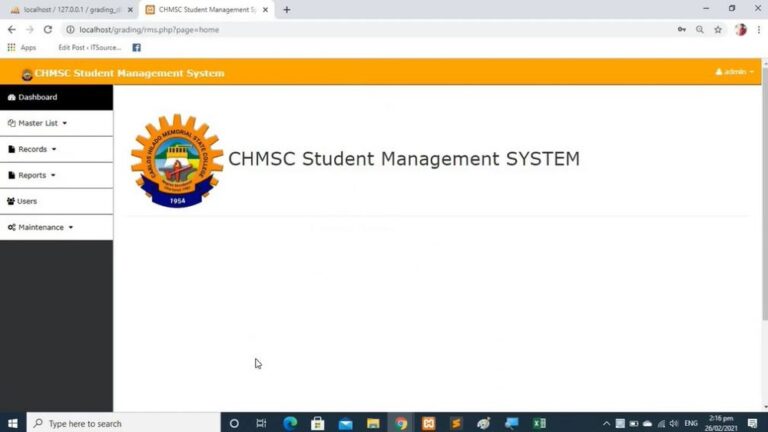The width and height of the screenshot is (768, 432).
Task: Reload the page with the refresh icon
Action: coord(47,30)
